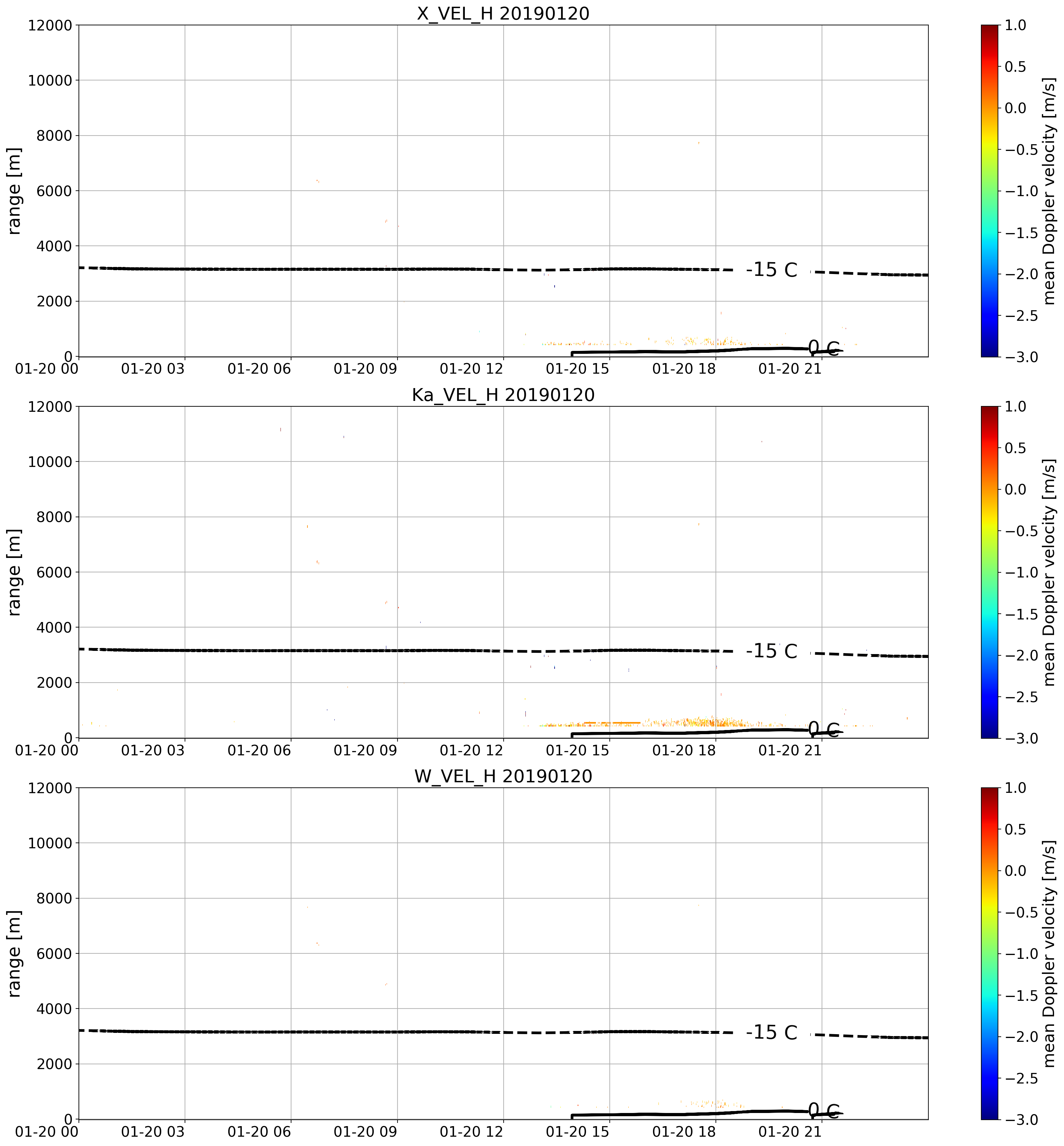The height and width of the screenshot is (1146, 1064).
Task: Click the 01-20 15 x-tick under the bottom plot
Action: click(577, 1132)
